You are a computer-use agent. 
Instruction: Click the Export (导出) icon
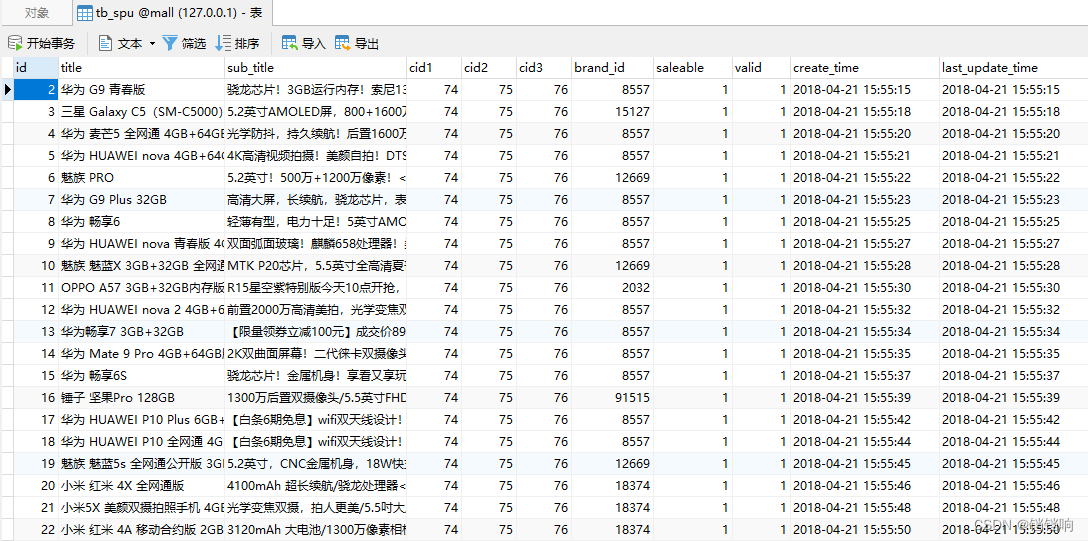(x=343, y=44)
